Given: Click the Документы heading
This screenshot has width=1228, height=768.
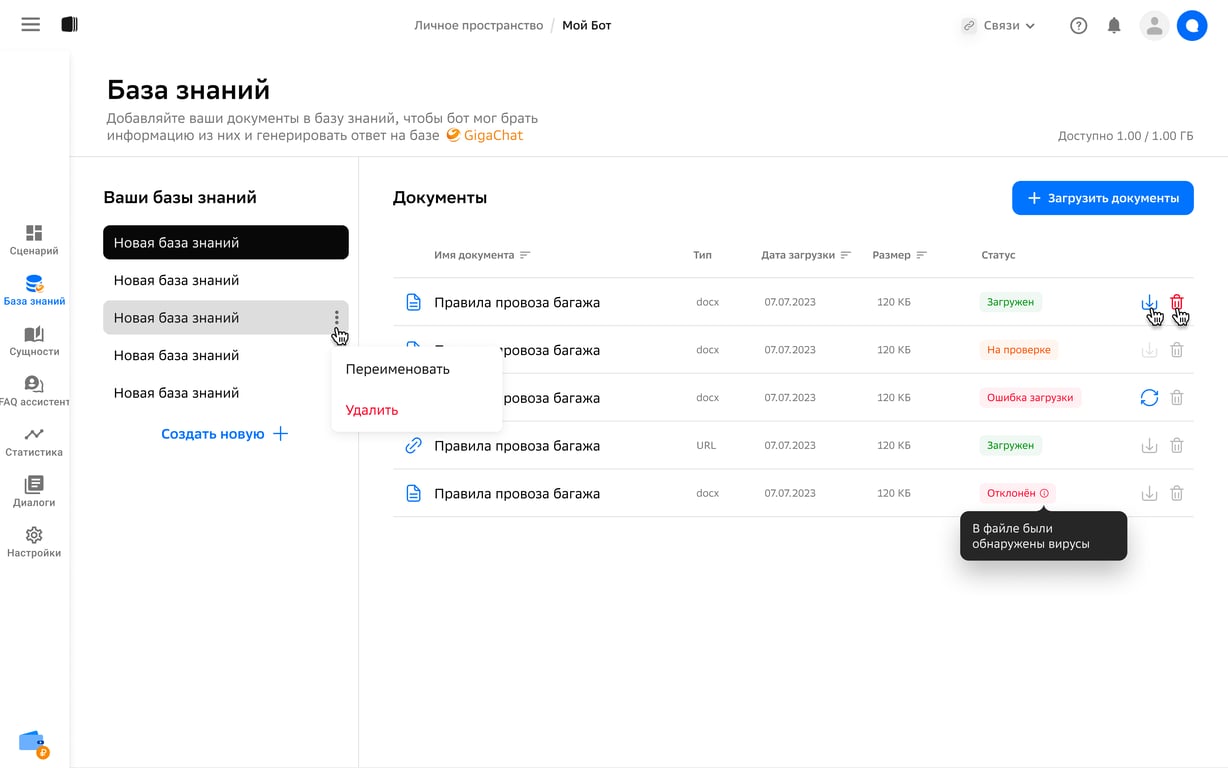Looking at the screenshot, I should coord(440,198).
